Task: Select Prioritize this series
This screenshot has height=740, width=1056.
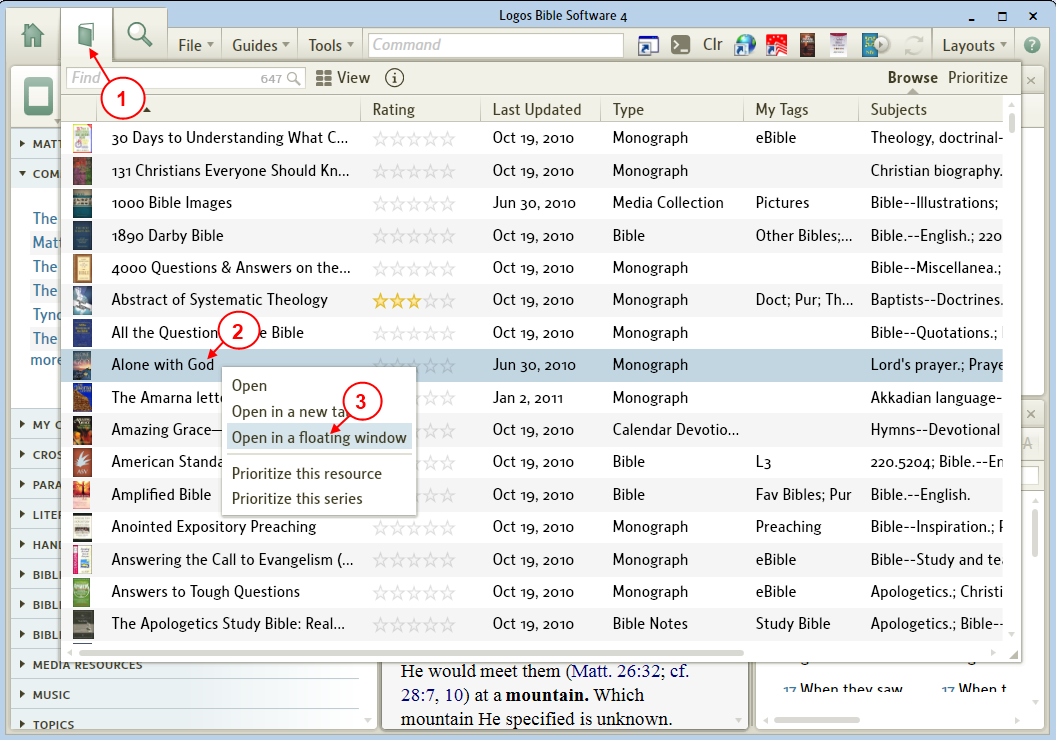Action: point(297,498)
